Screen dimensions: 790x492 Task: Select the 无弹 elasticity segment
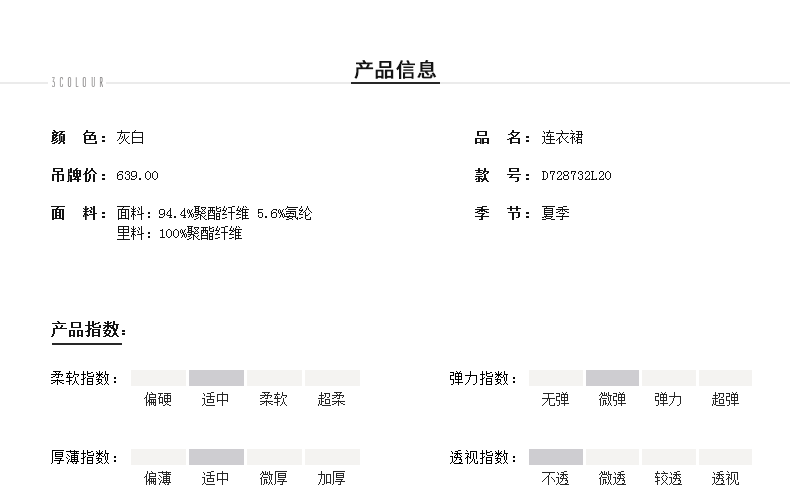tap(555, 378)
